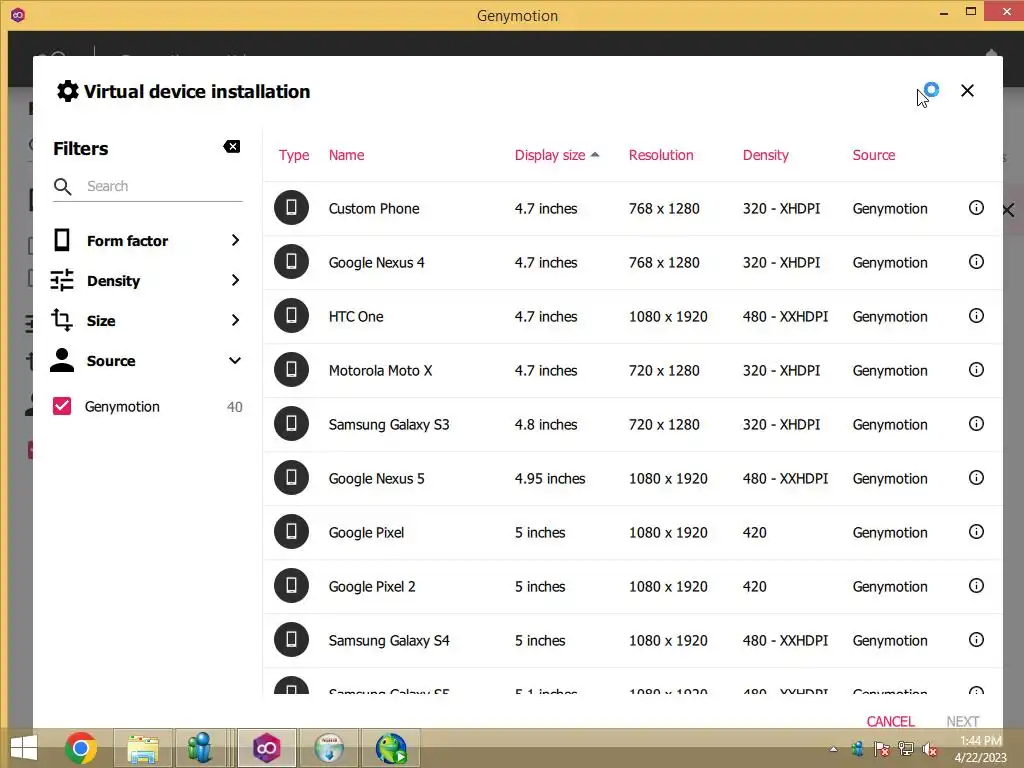Screen dimensions: 1024x768
Task: Click the search magnifier icon
Action: pos(63,187)
